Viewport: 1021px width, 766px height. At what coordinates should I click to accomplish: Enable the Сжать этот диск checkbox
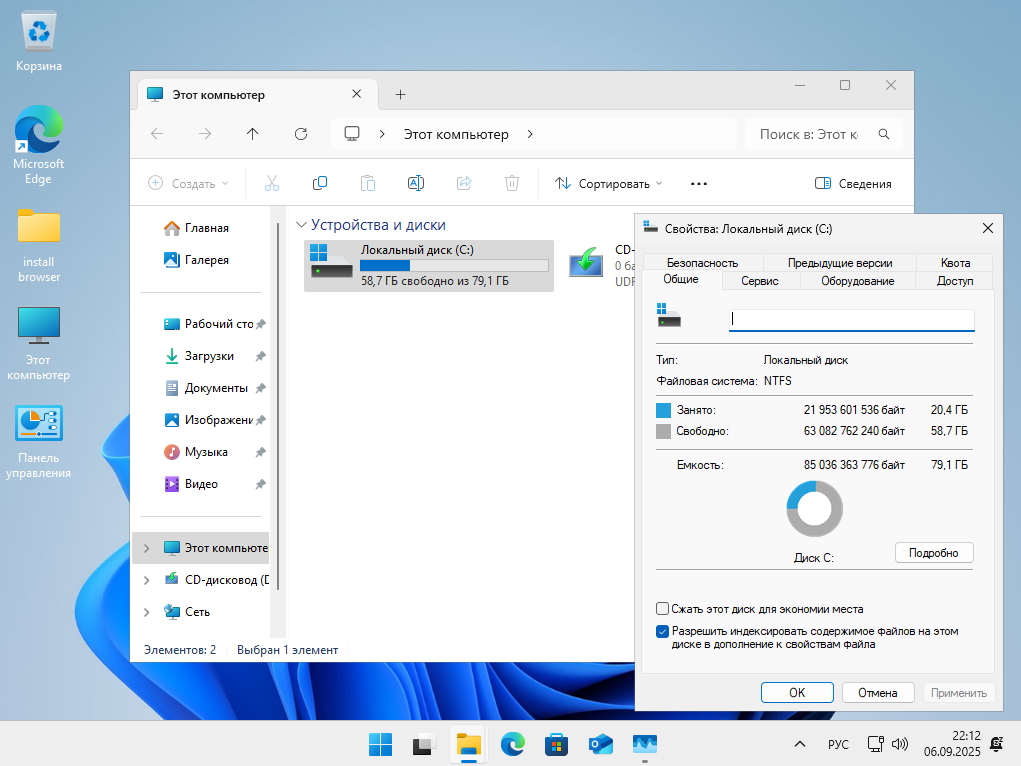(x=662, y=609)
